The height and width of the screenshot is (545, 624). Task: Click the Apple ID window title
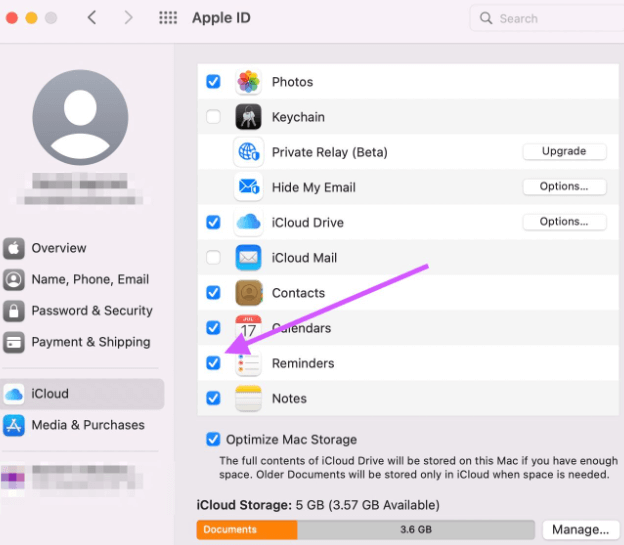click(221, 18)
